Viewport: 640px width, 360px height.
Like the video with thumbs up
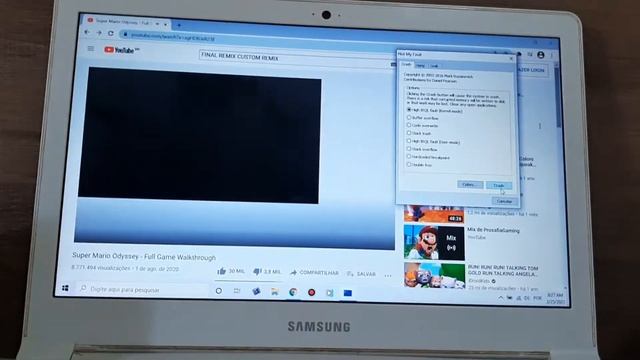(x=222, y=271)
